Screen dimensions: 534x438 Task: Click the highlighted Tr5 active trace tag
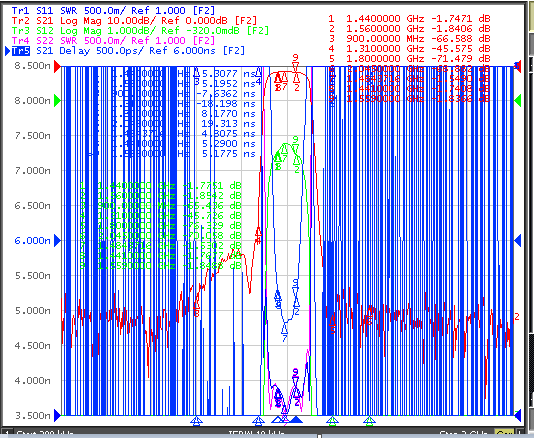click(x=21, y=51)
